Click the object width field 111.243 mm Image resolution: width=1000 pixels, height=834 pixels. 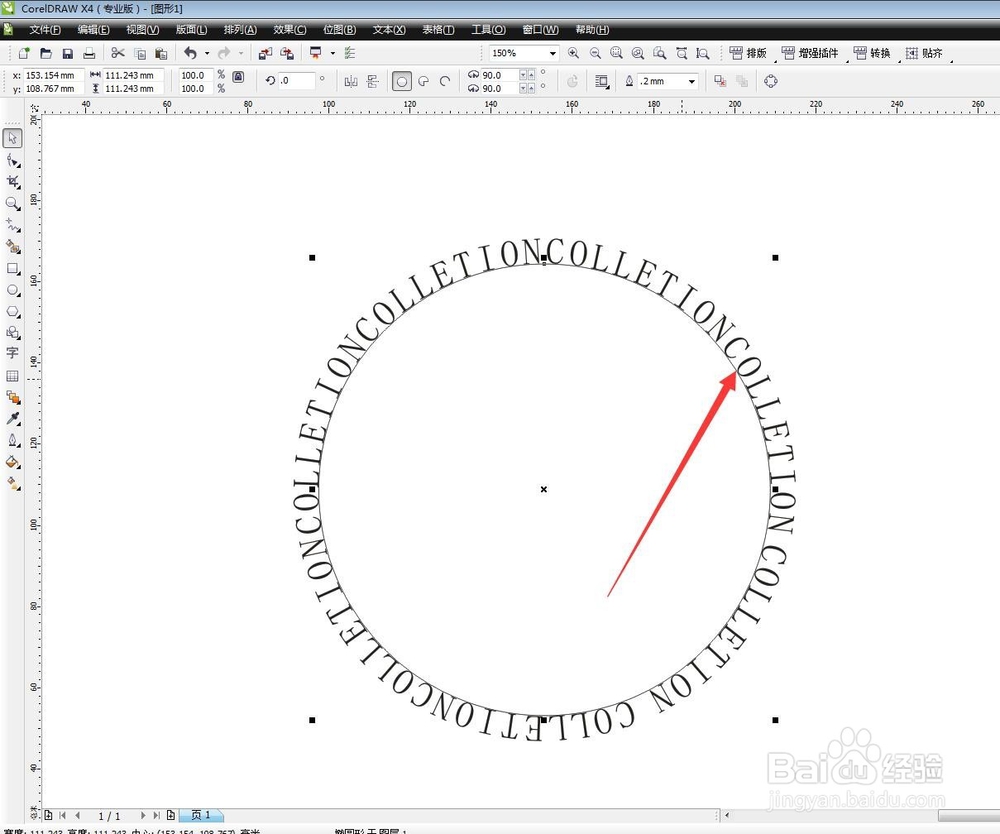tap(133, 75)
